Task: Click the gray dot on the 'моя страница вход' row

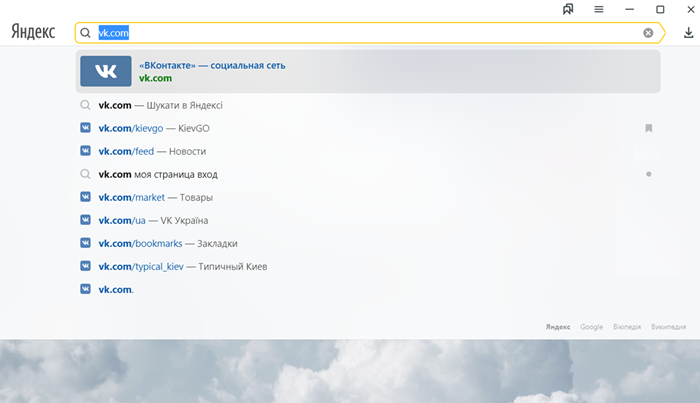Action: coord(649,174)
